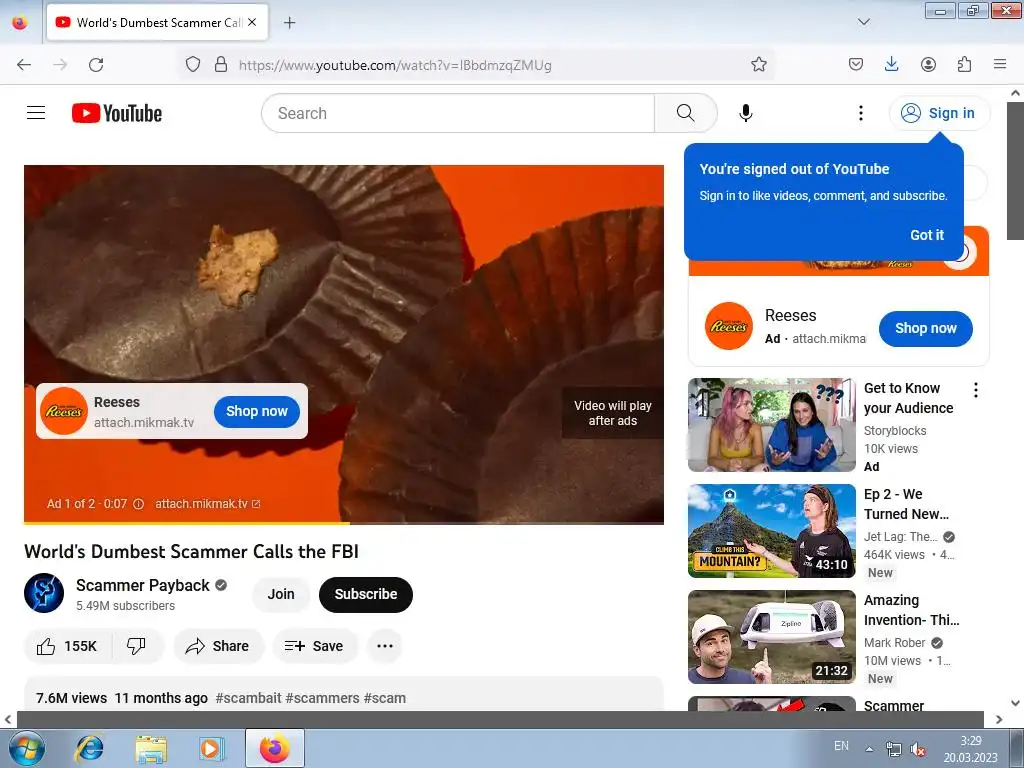Dislike the video with thumbs down
This screenshot has height=768, width=1024.
(136, 646)
